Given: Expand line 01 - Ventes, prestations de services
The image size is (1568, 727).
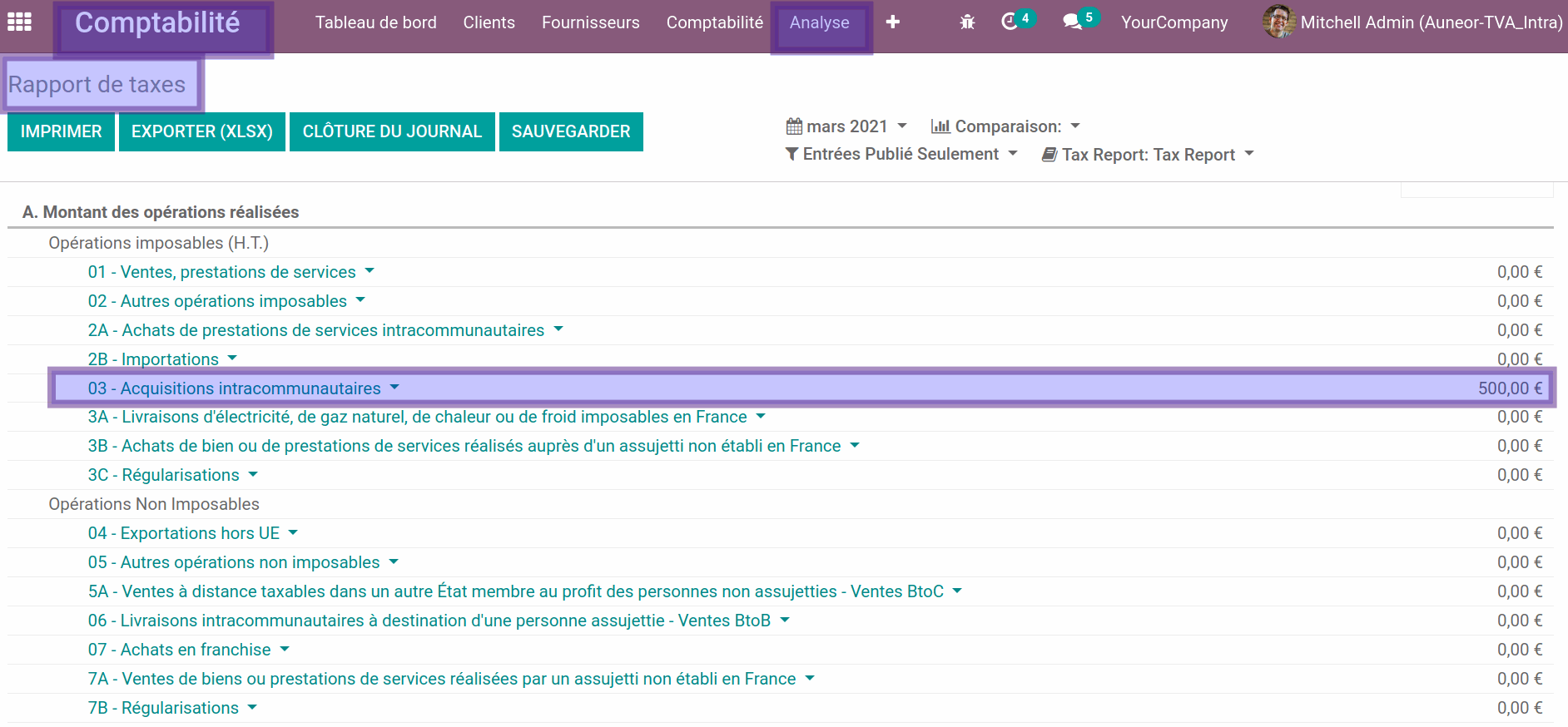Looking at the screenshot, I should tap(221, 272).
